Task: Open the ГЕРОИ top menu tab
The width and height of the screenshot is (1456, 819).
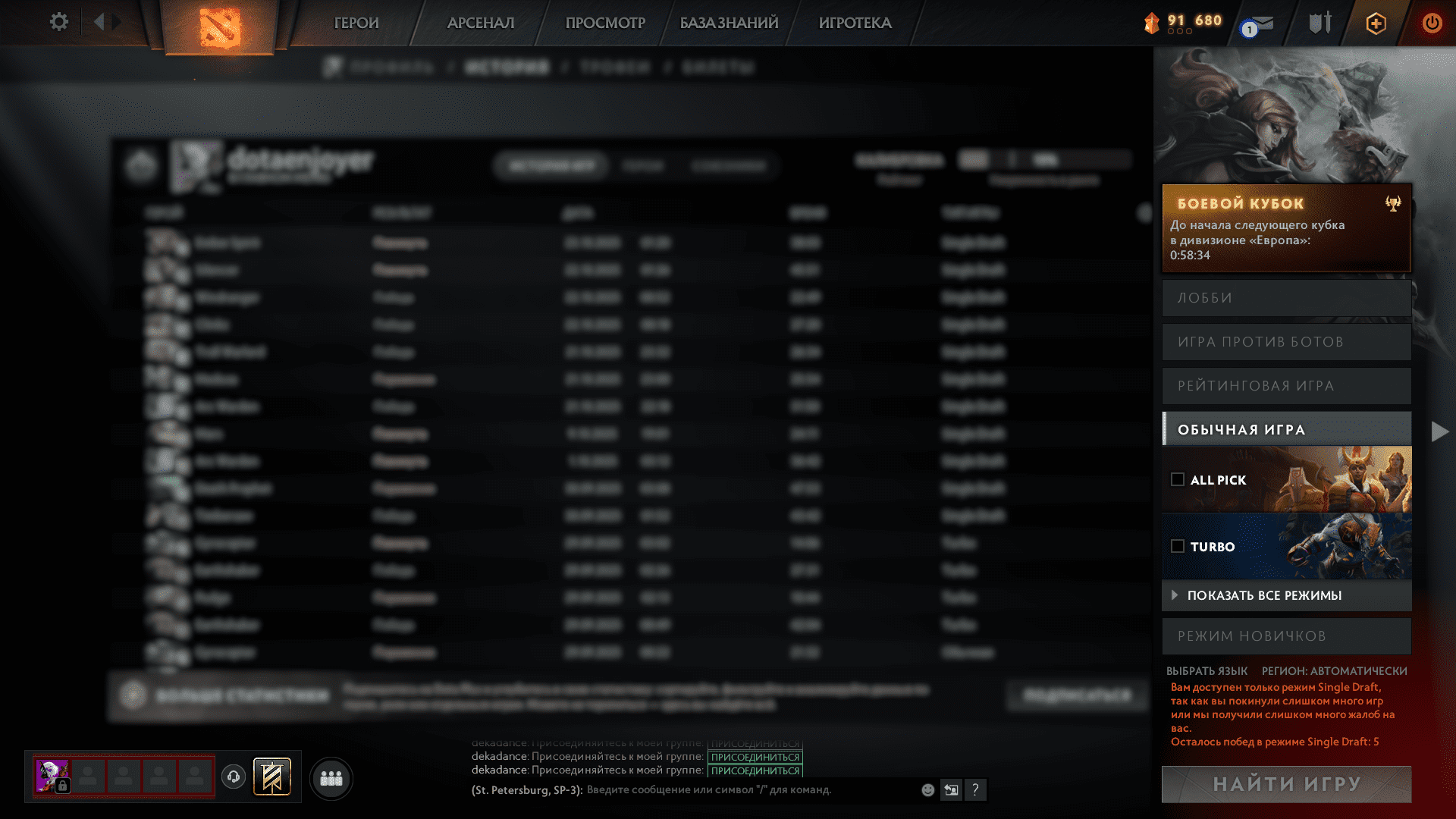Action: click(356, 23)
